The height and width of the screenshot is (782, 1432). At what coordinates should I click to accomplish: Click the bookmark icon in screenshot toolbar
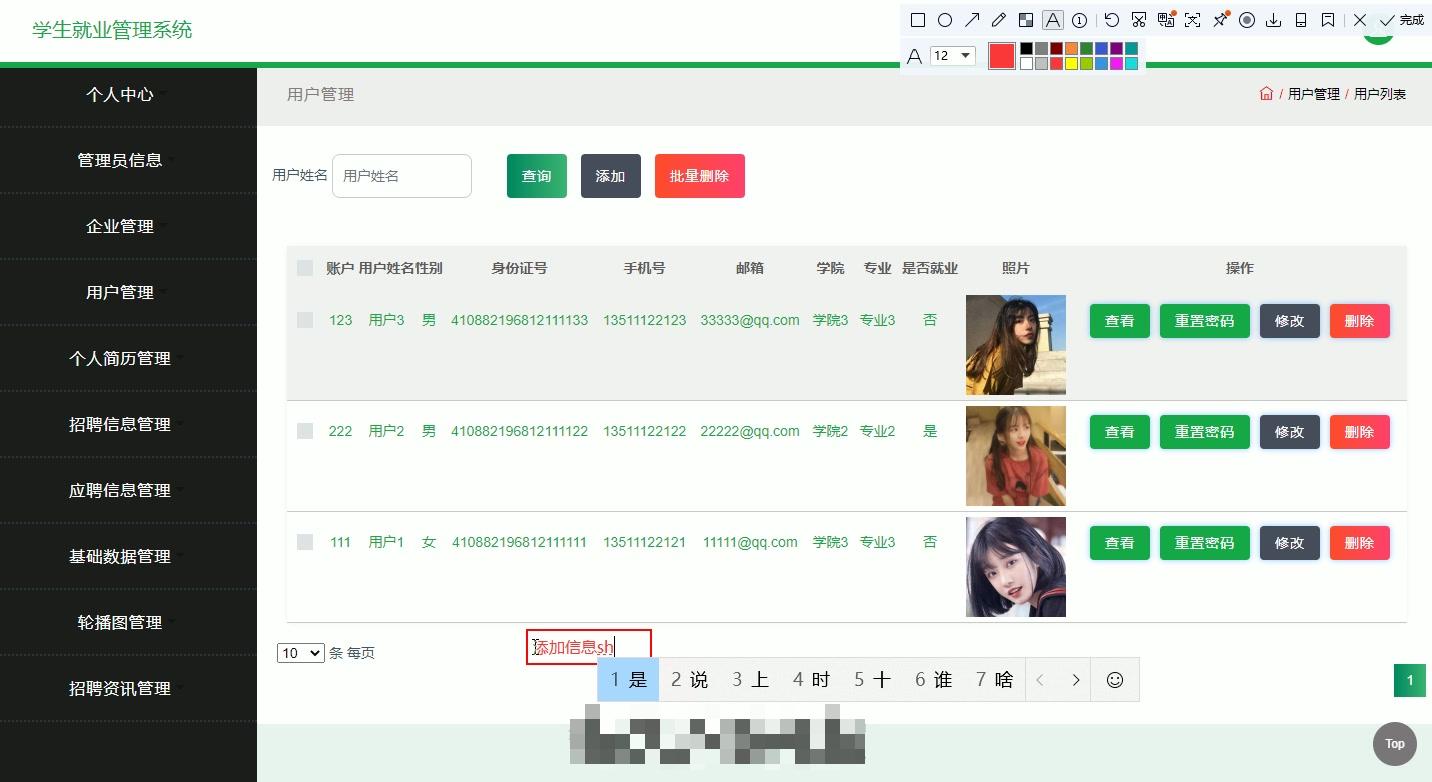click(x=1327, y=20)
